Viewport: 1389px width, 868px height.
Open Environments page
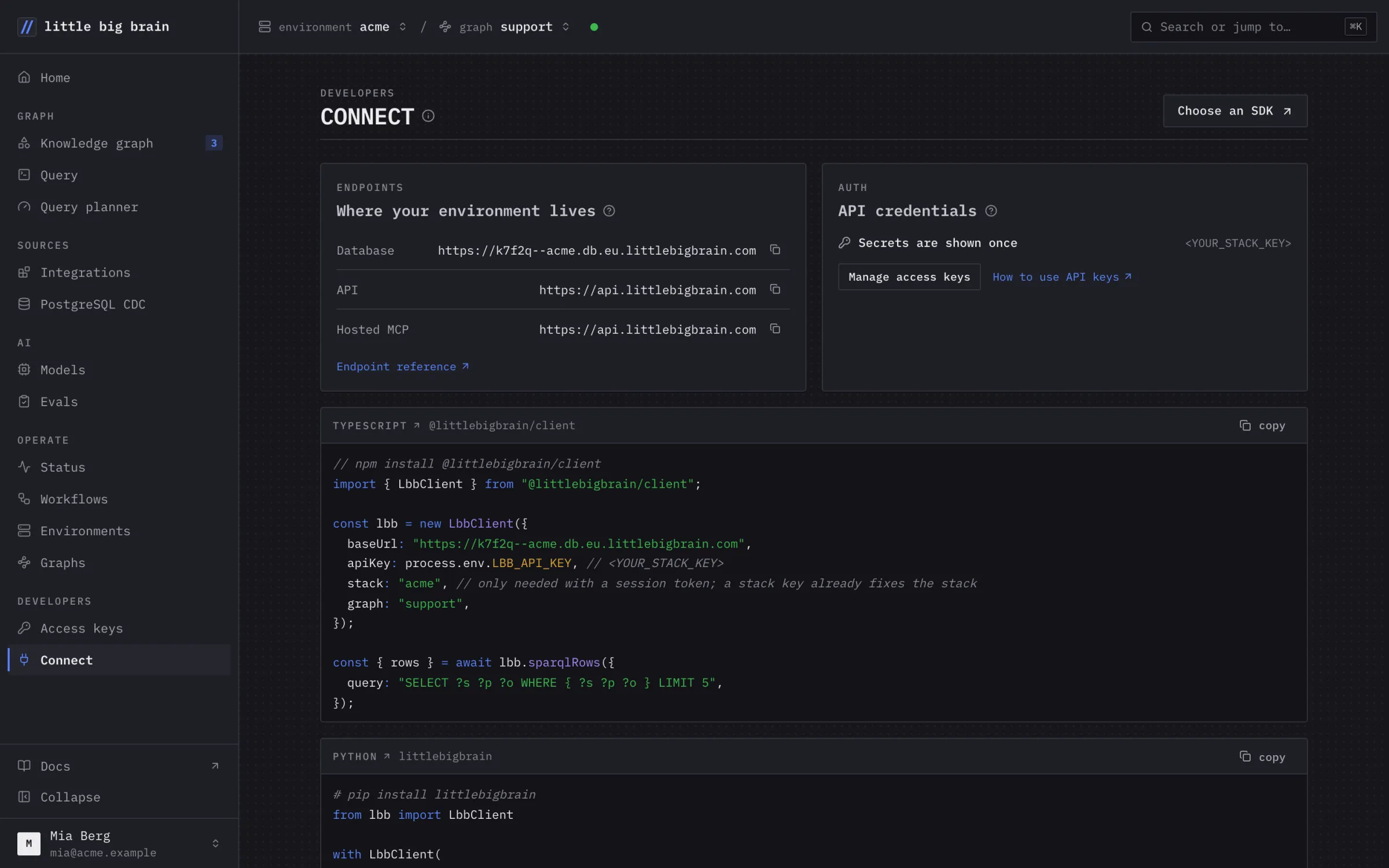click(119, 531)
